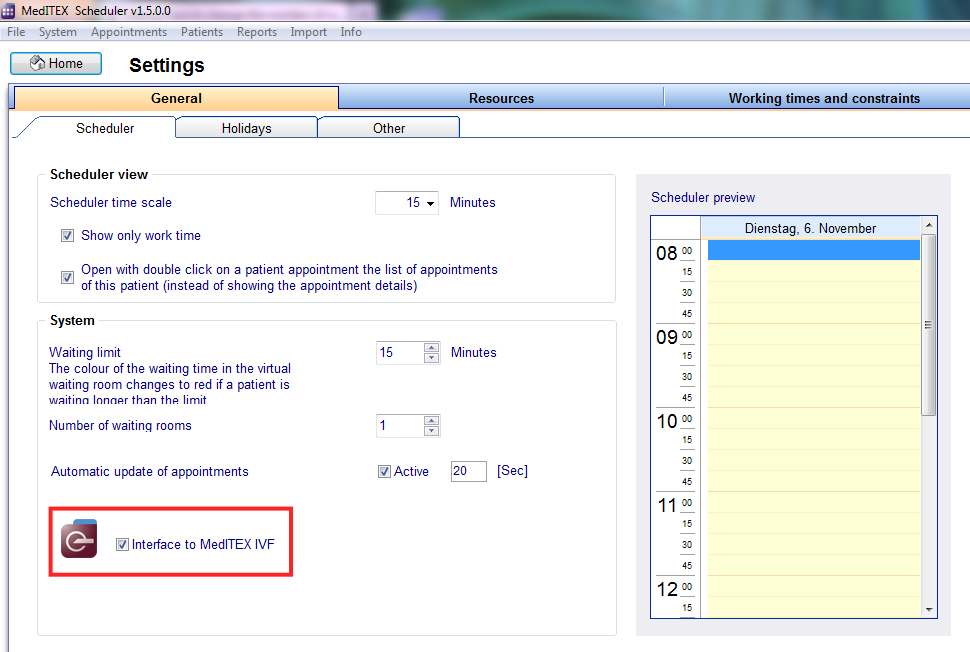Screen dimensions: 970x652
Task: Click the 10 hour label in preview
Action: [x=666, y=421]
